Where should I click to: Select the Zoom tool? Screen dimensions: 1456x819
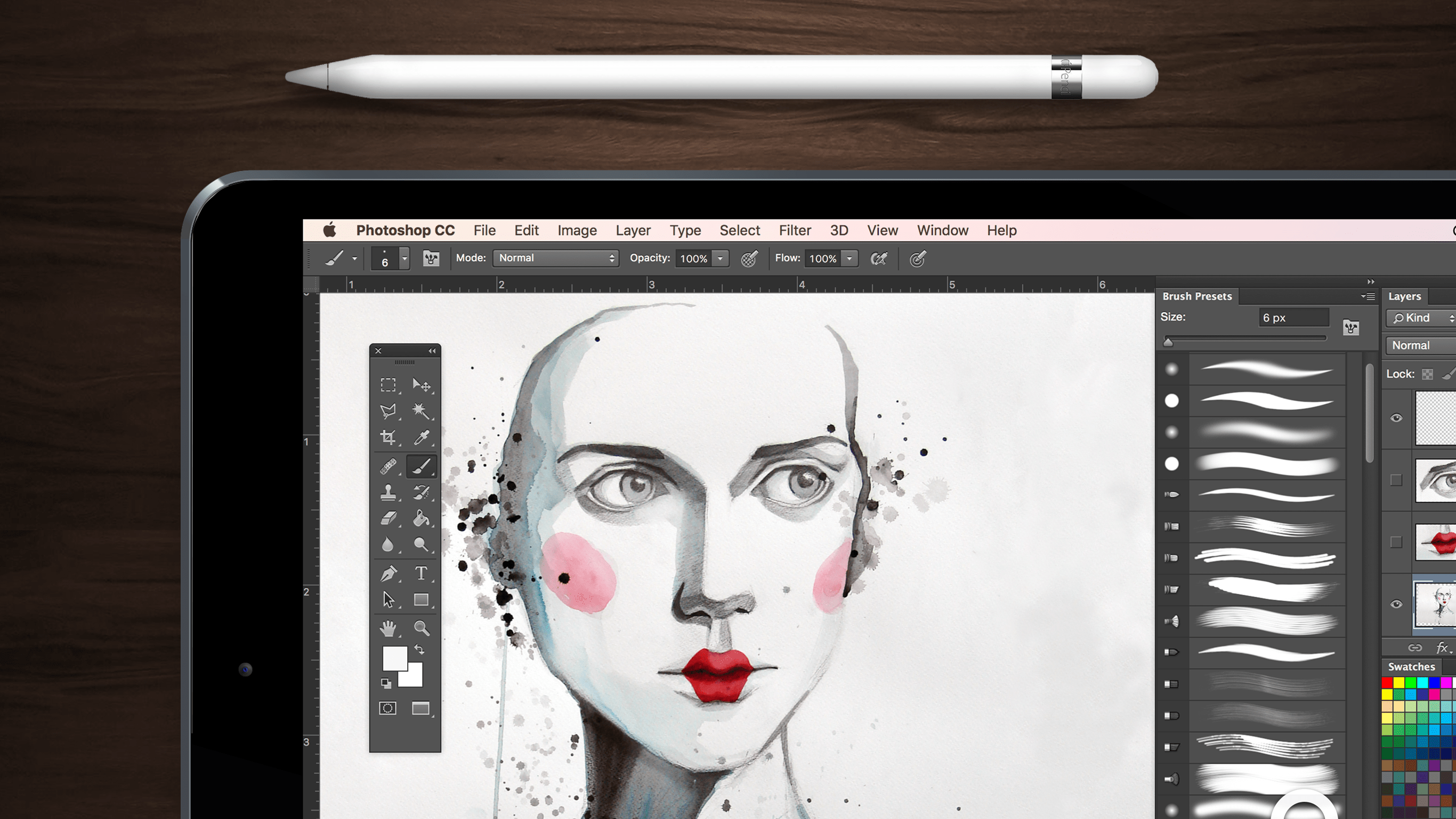421,627
